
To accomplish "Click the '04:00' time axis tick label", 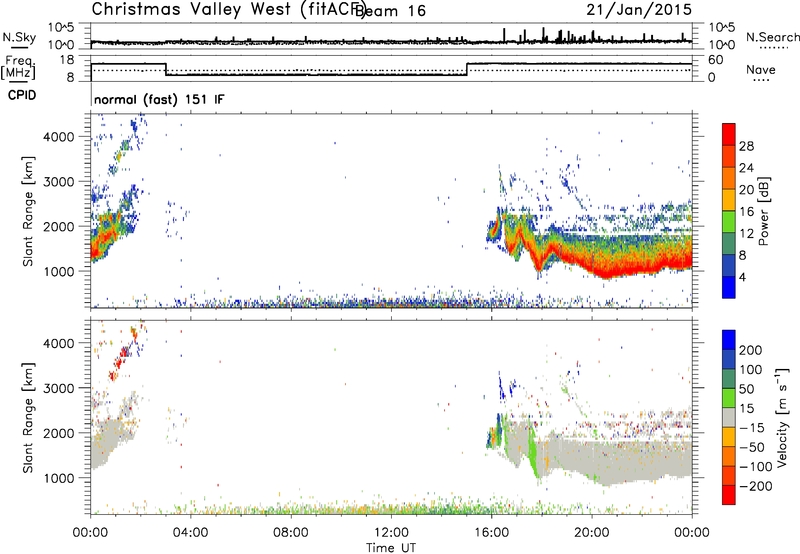I will [x=191, y=533].
